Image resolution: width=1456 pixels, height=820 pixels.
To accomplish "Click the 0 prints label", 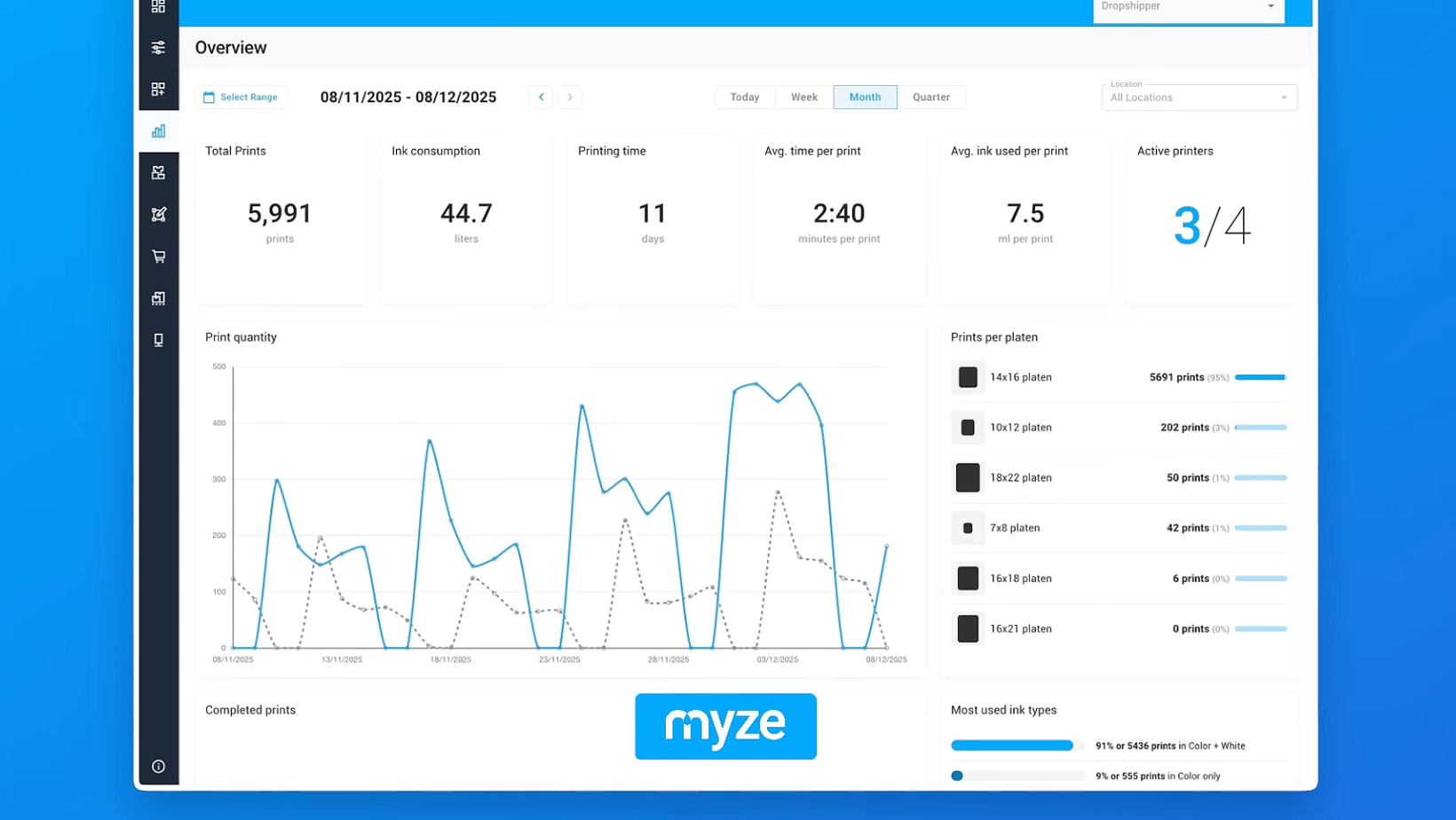I will tap(1191, 628).
